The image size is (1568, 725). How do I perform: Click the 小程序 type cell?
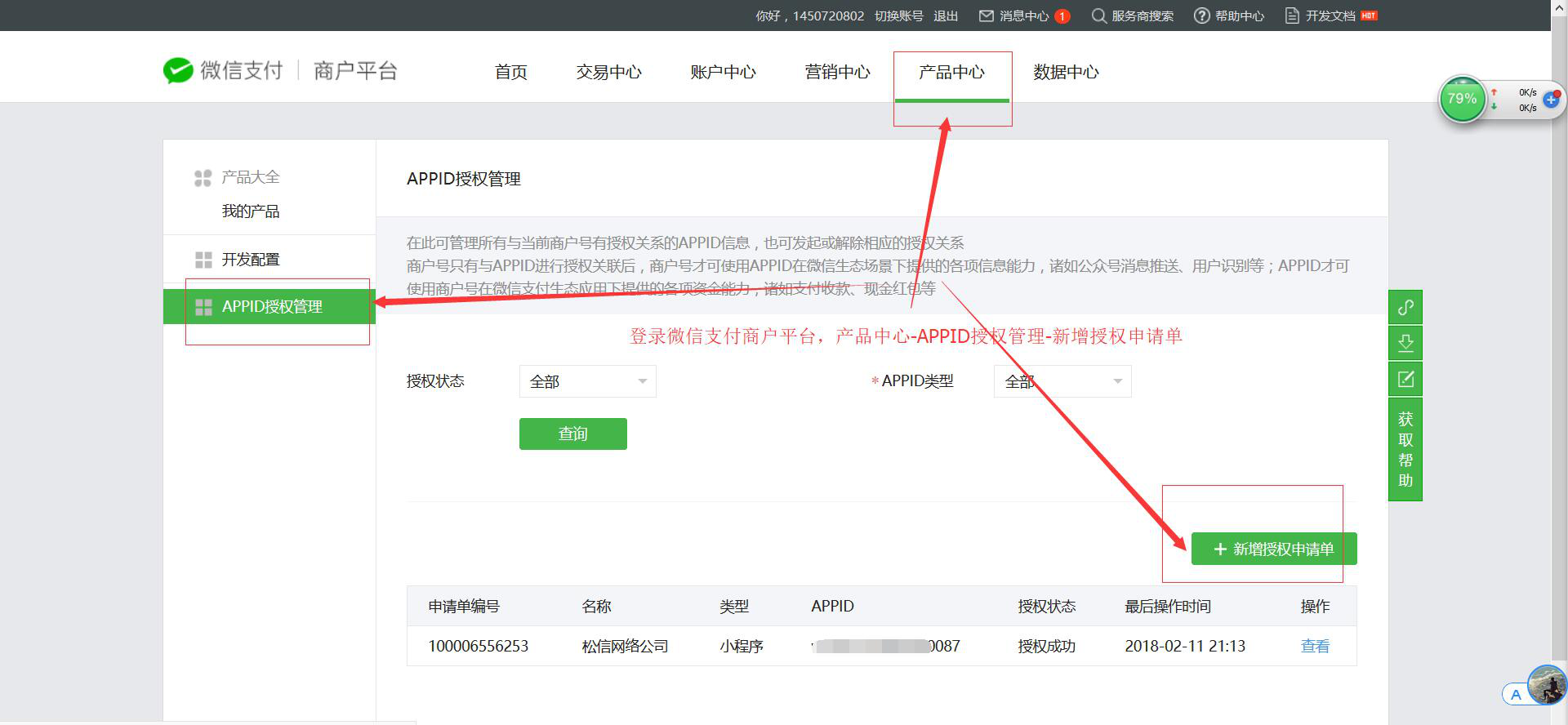742,646
